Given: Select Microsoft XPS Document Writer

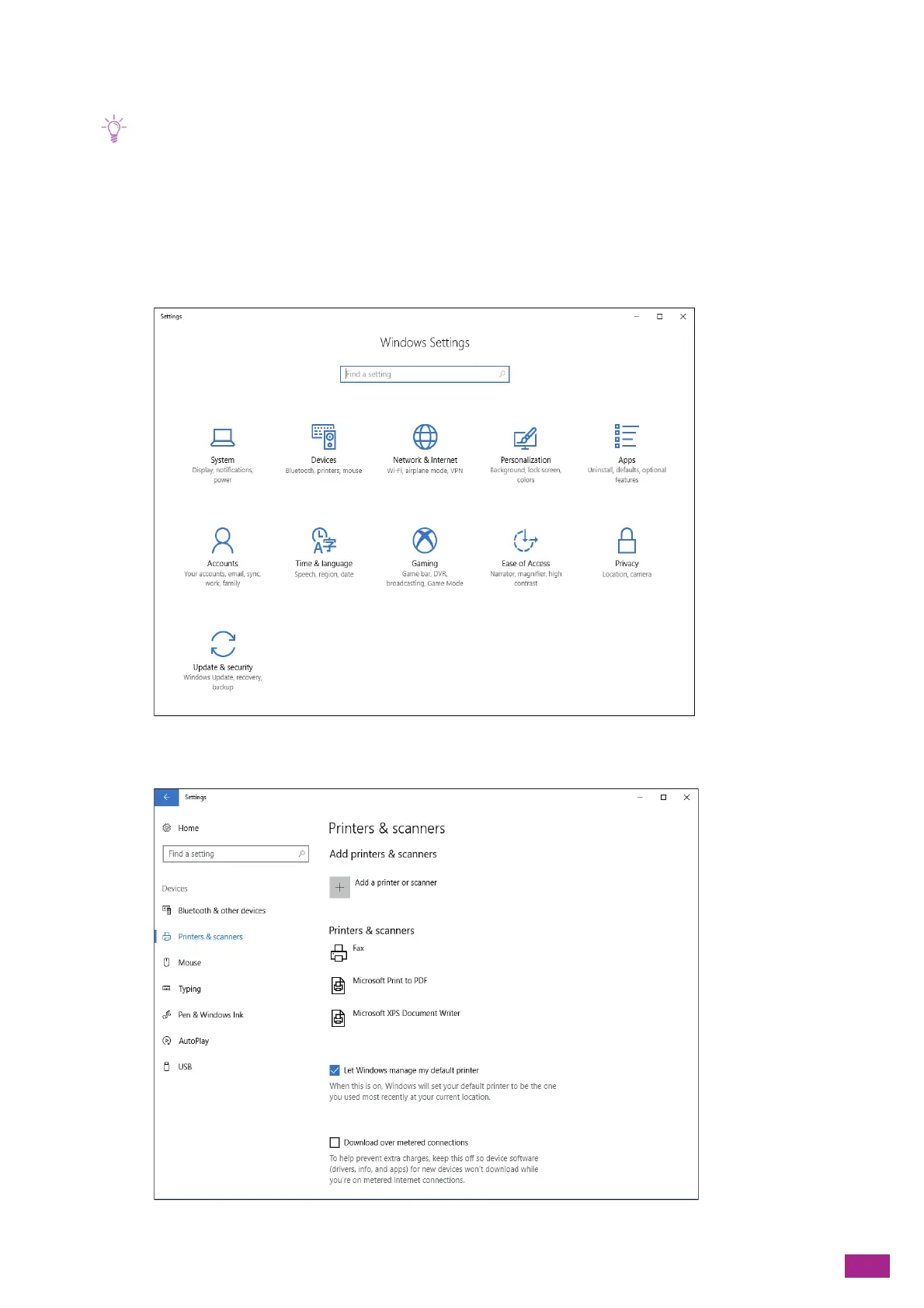Looking at the screenshot, I should (395, 1017).
